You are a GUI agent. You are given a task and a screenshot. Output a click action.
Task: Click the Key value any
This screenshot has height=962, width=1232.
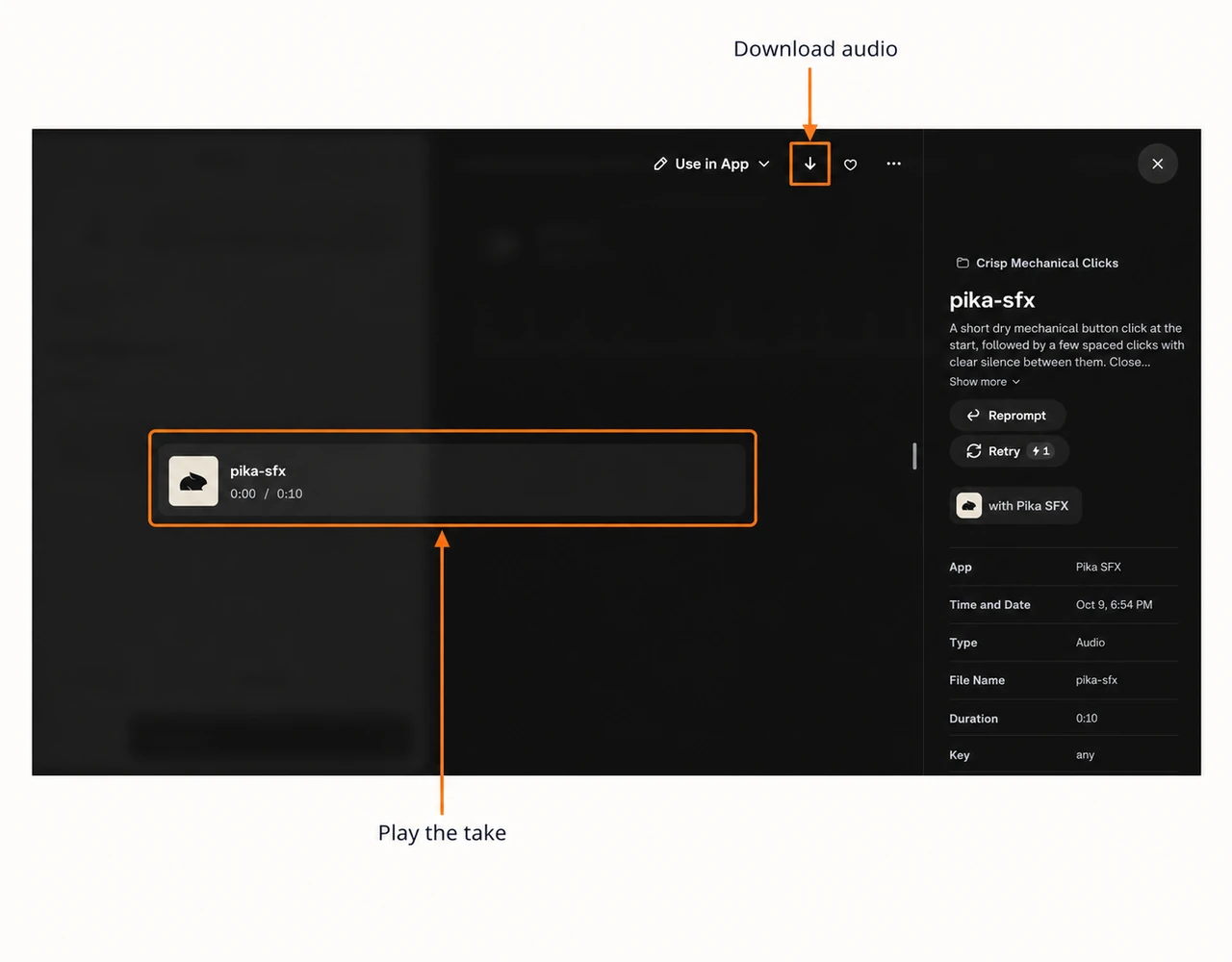click(1085, 755)
